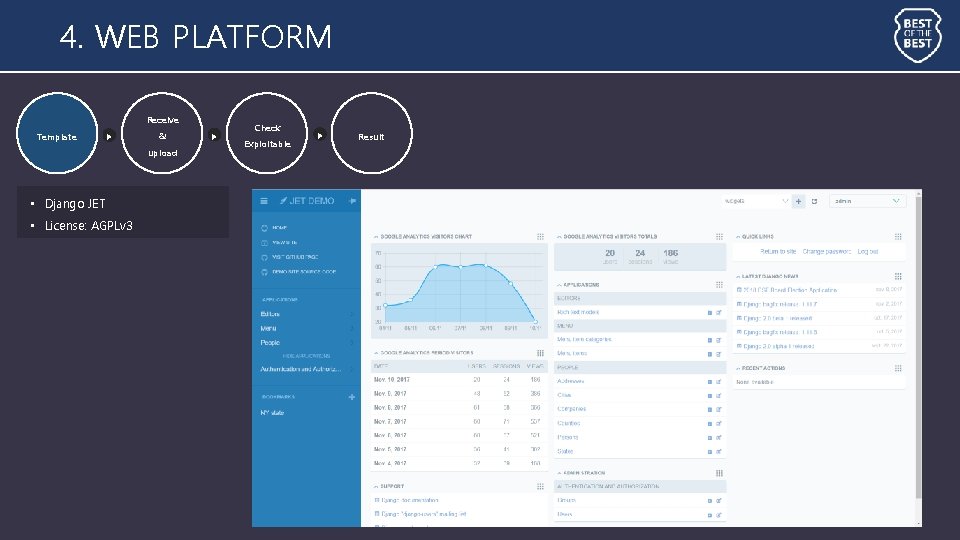Open the View site sidebar link

tap(285, 242)
